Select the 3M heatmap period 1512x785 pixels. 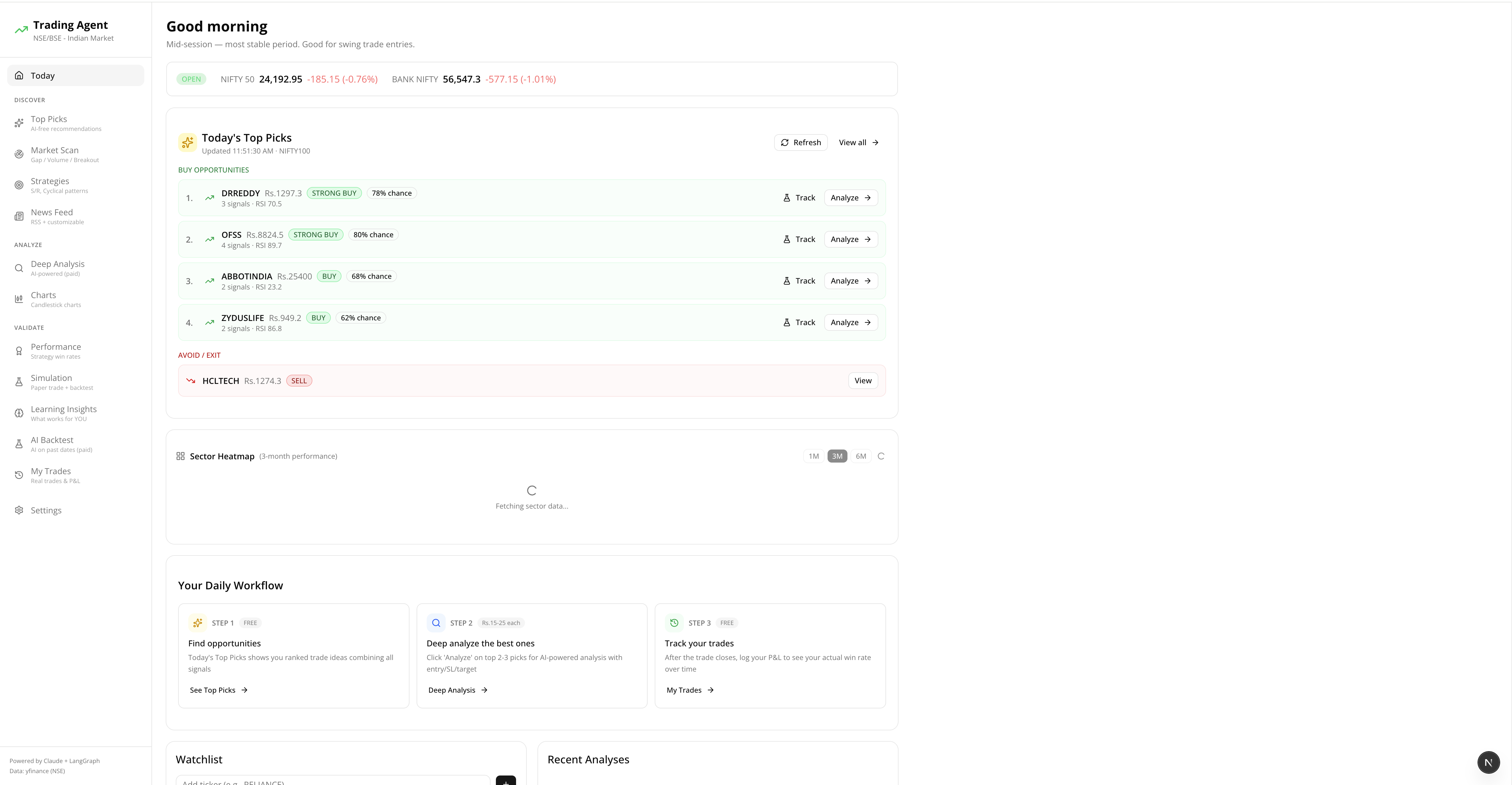pyautogui.click(x=837, y=456)
